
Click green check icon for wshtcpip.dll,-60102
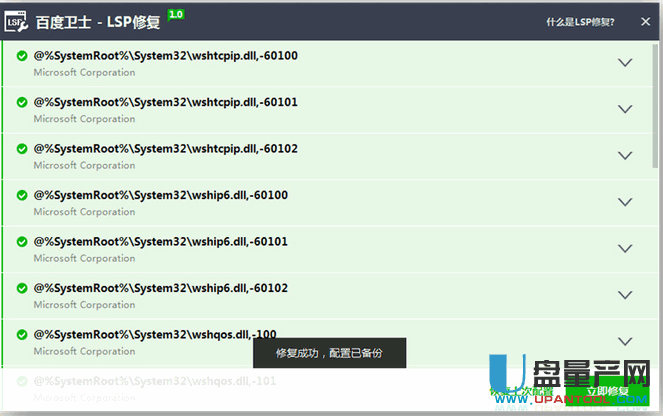point(22,149)
